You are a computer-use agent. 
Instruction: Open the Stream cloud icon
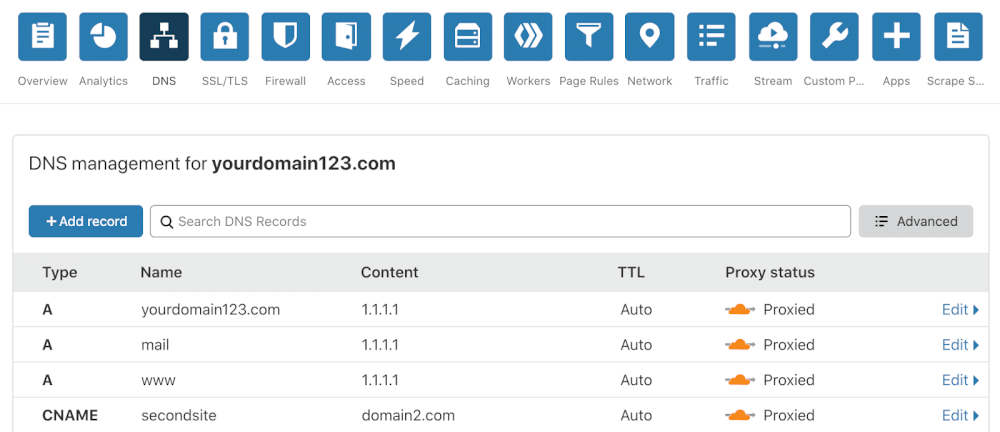[773, 37]
